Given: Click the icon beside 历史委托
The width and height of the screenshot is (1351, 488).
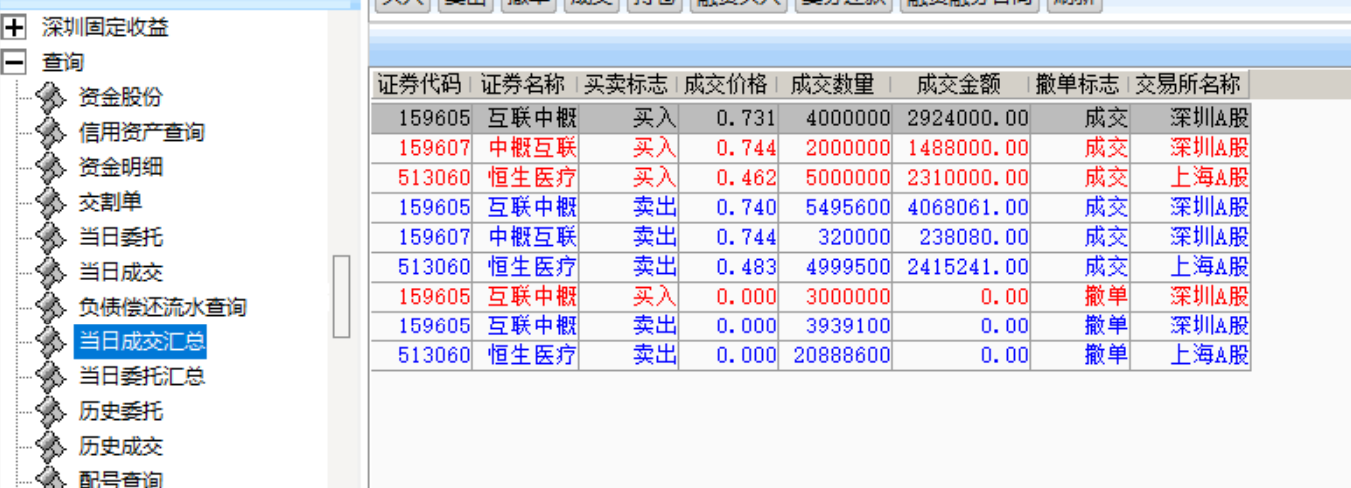Looking at the screenshot, I should coord(50,411).
